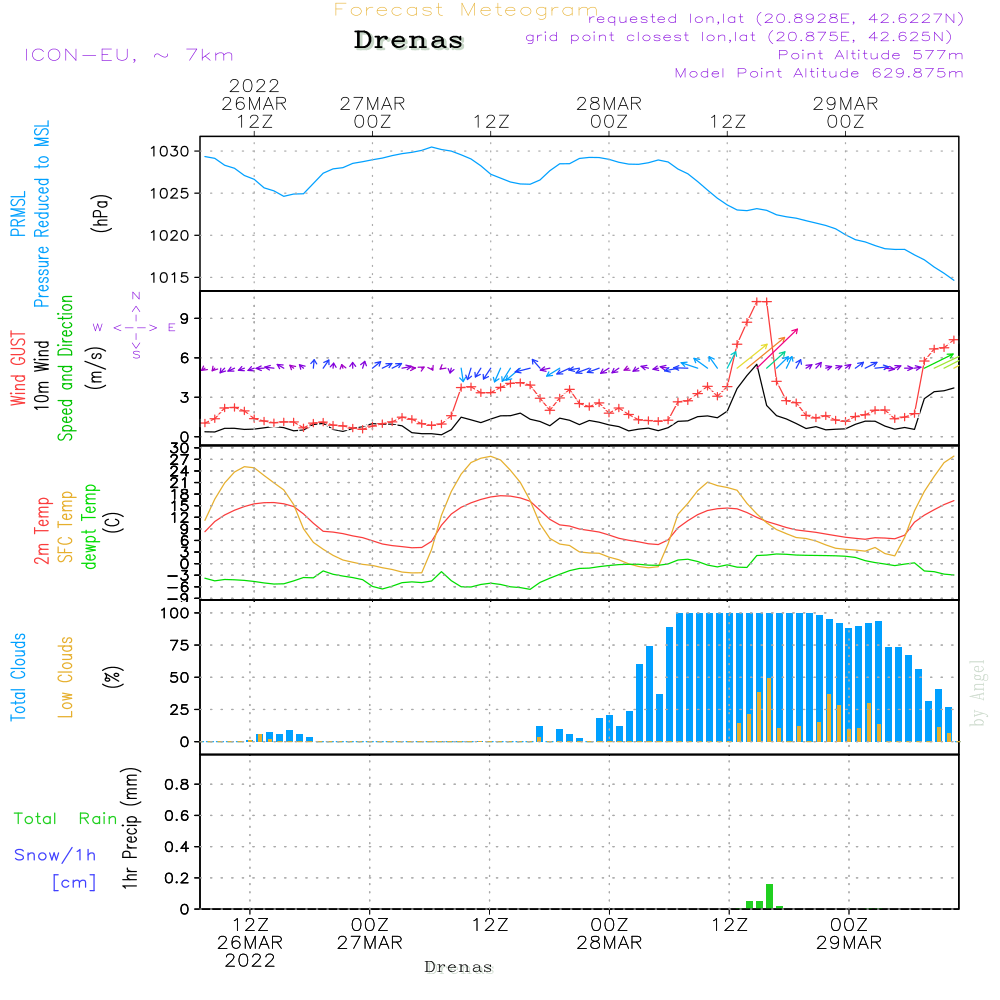Click the 'ICON-EU, ~ 7km' model label
Viewport: 1000px width, 1000px height.
pyautogui.click(x=129, y=55)
